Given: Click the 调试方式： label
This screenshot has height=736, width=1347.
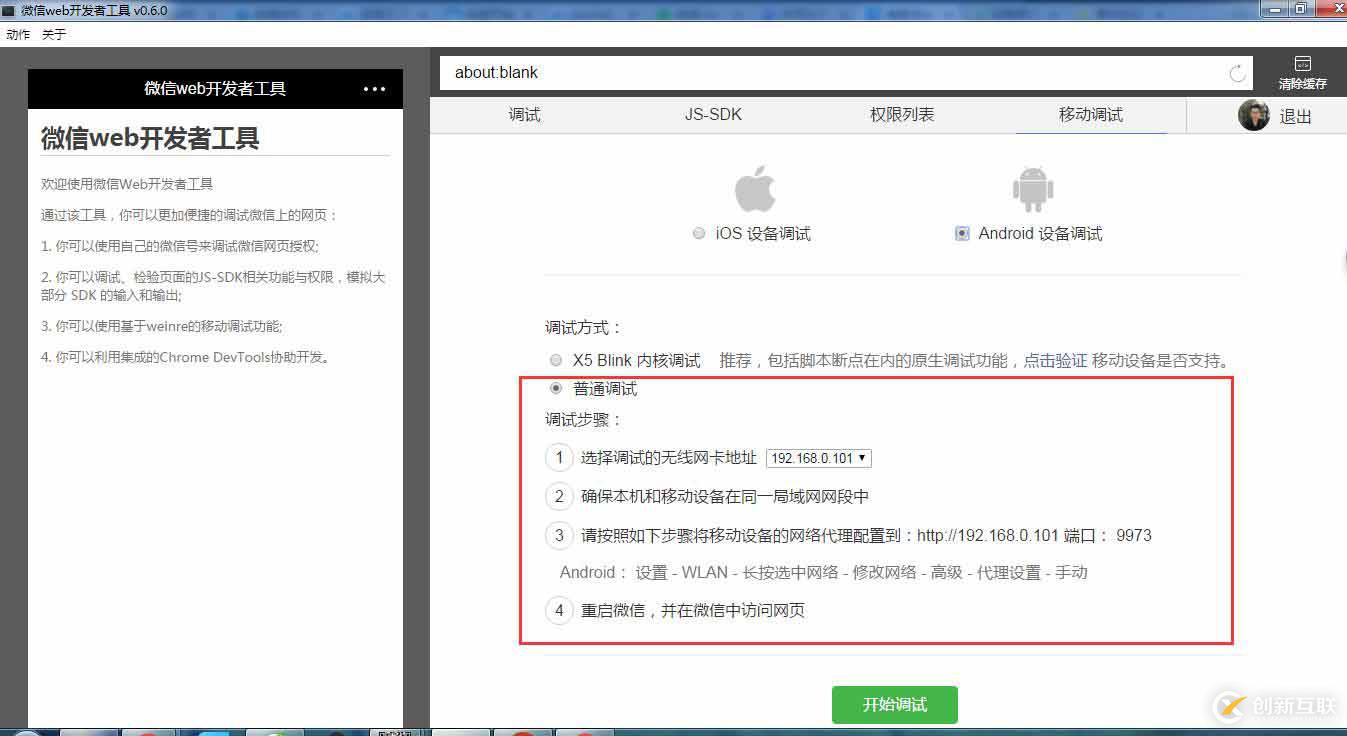Looking at the screenshot, I should pos(584,328).
